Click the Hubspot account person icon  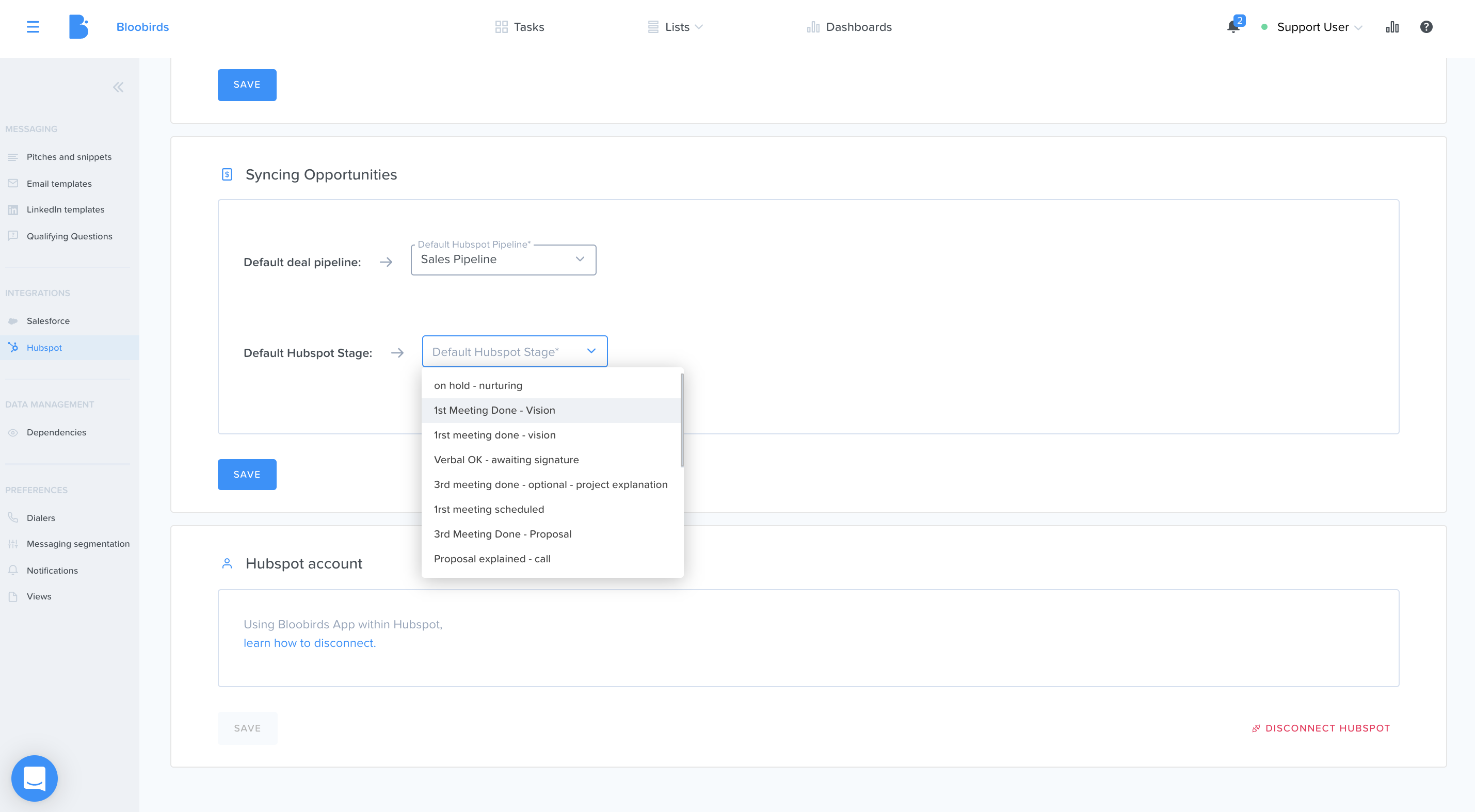(227, 564)
